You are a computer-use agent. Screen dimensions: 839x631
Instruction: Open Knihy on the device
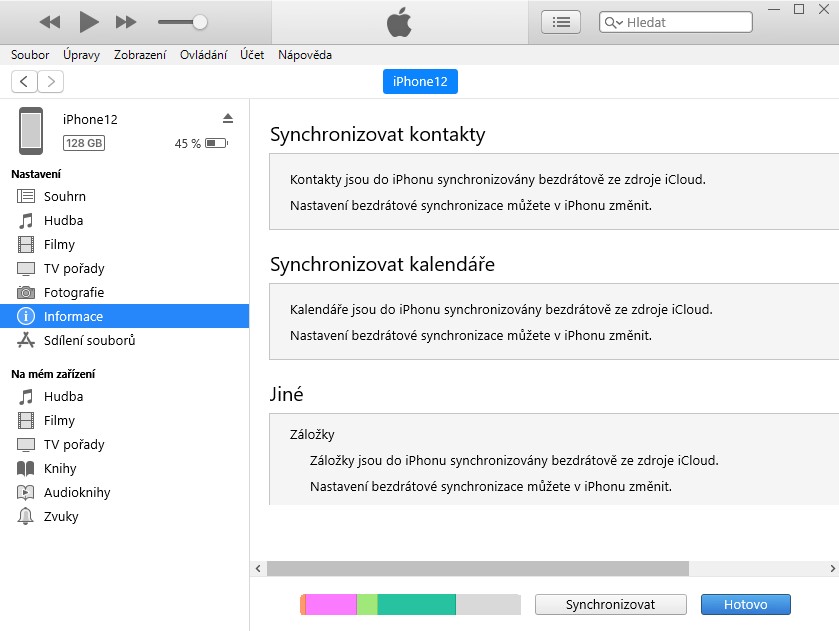[124, 468]
